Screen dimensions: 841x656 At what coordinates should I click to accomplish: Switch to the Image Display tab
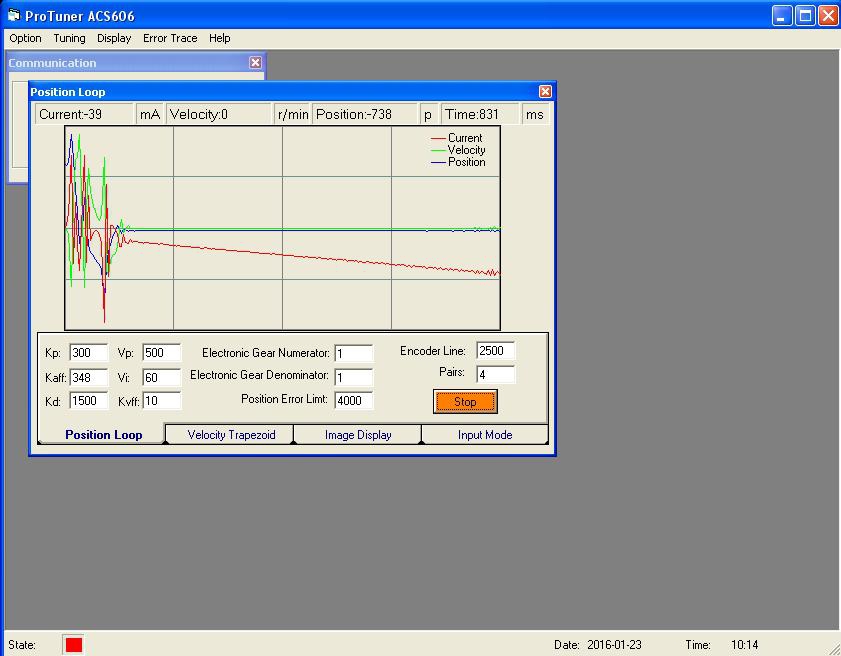coord(358,434)
